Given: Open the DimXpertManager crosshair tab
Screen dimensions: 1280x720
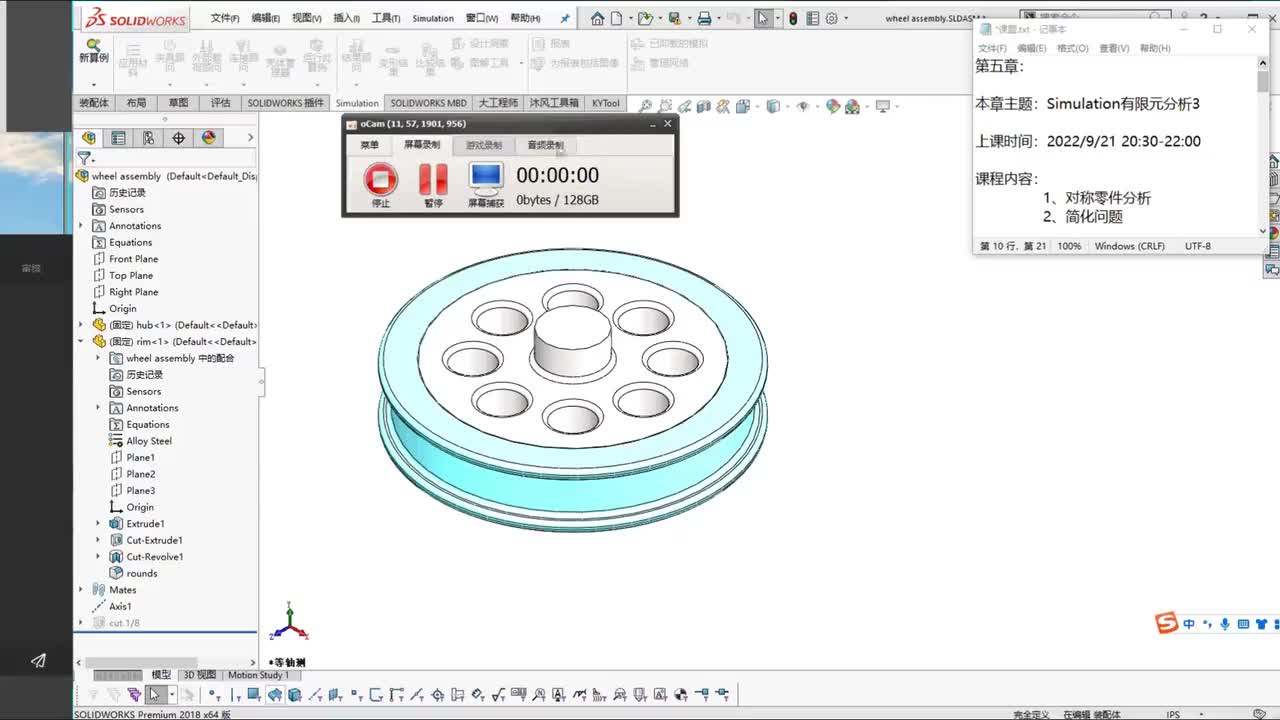Looking at the screenshot, I should coord(178,138).
